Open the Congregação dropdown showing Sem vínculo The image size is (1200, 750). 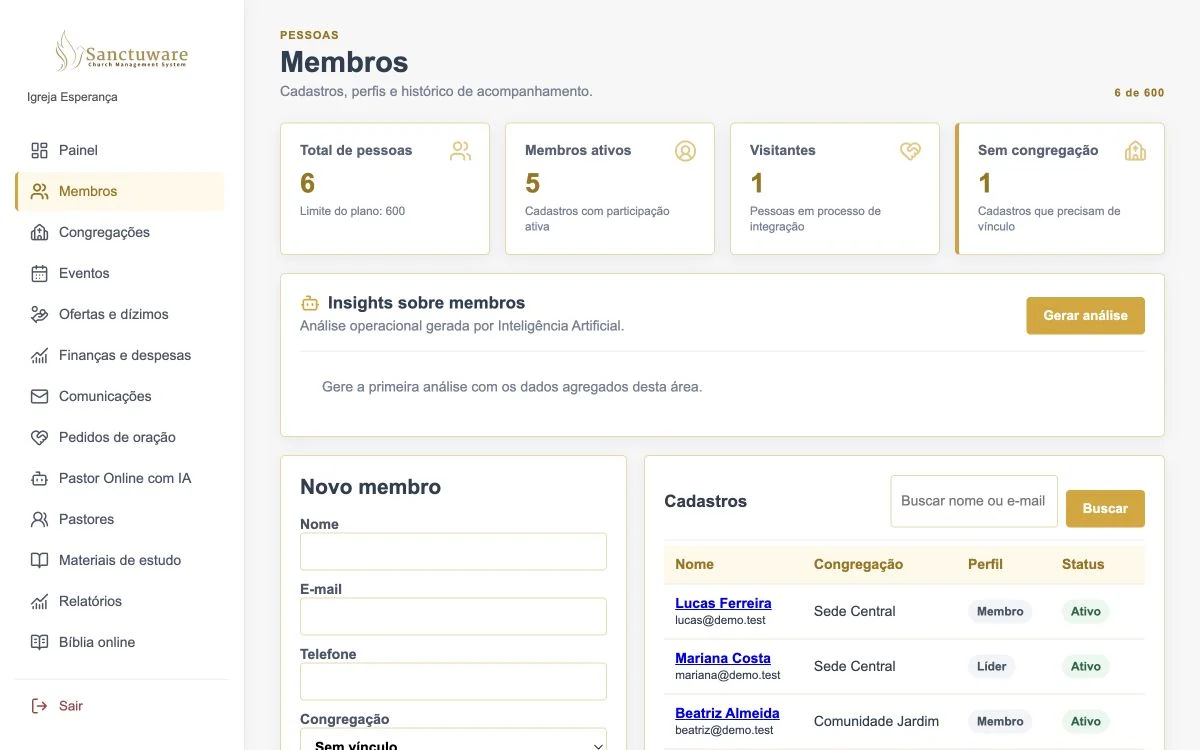tap(453, 740)
